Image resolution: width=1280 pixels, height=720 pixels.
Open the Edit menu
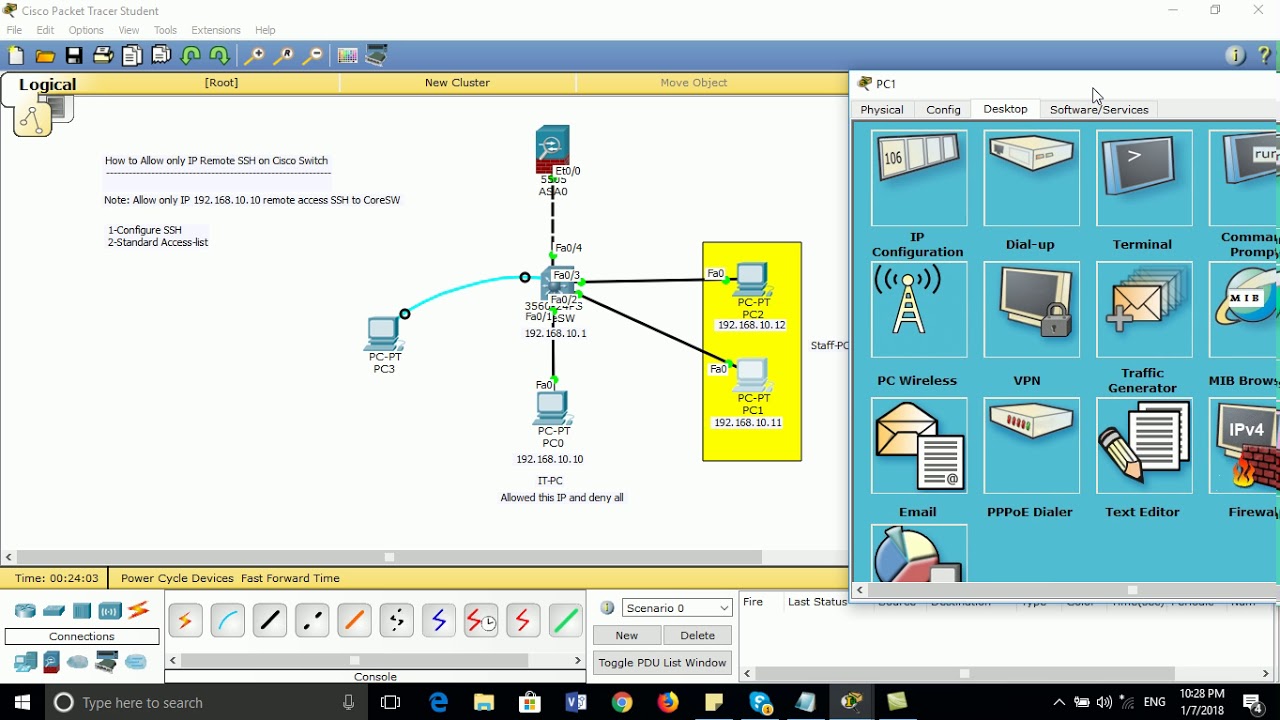point(45,30)
